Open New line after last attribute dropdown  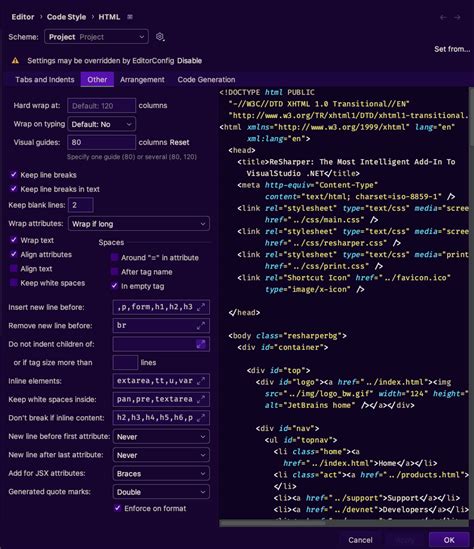161,455
